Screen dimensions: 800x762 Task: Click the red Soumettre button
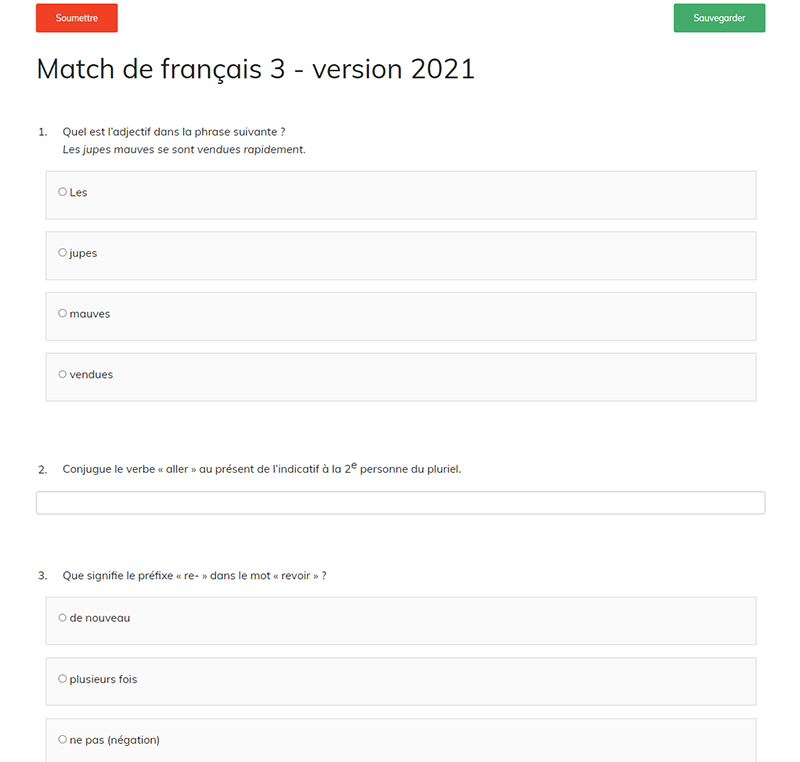(x=76, y=18)
